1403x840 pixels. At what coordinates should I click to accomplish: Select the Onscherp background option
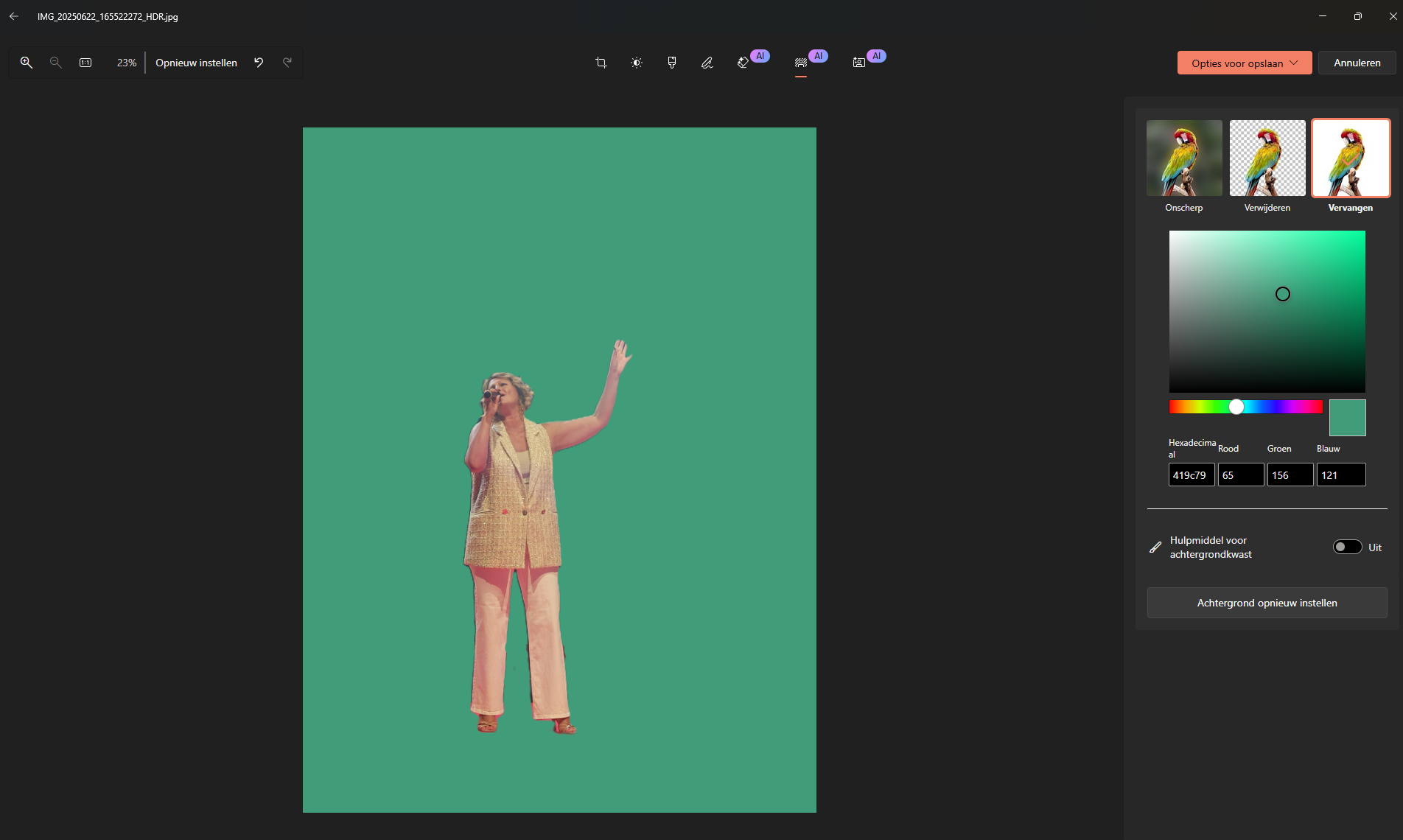tap(1183, 158)
